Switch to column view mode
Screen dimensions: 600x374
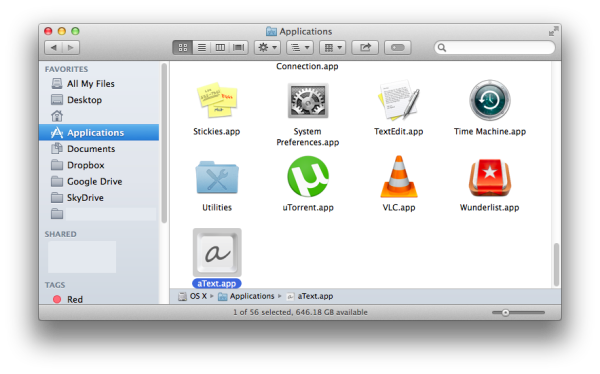click(x=220, y=47)
